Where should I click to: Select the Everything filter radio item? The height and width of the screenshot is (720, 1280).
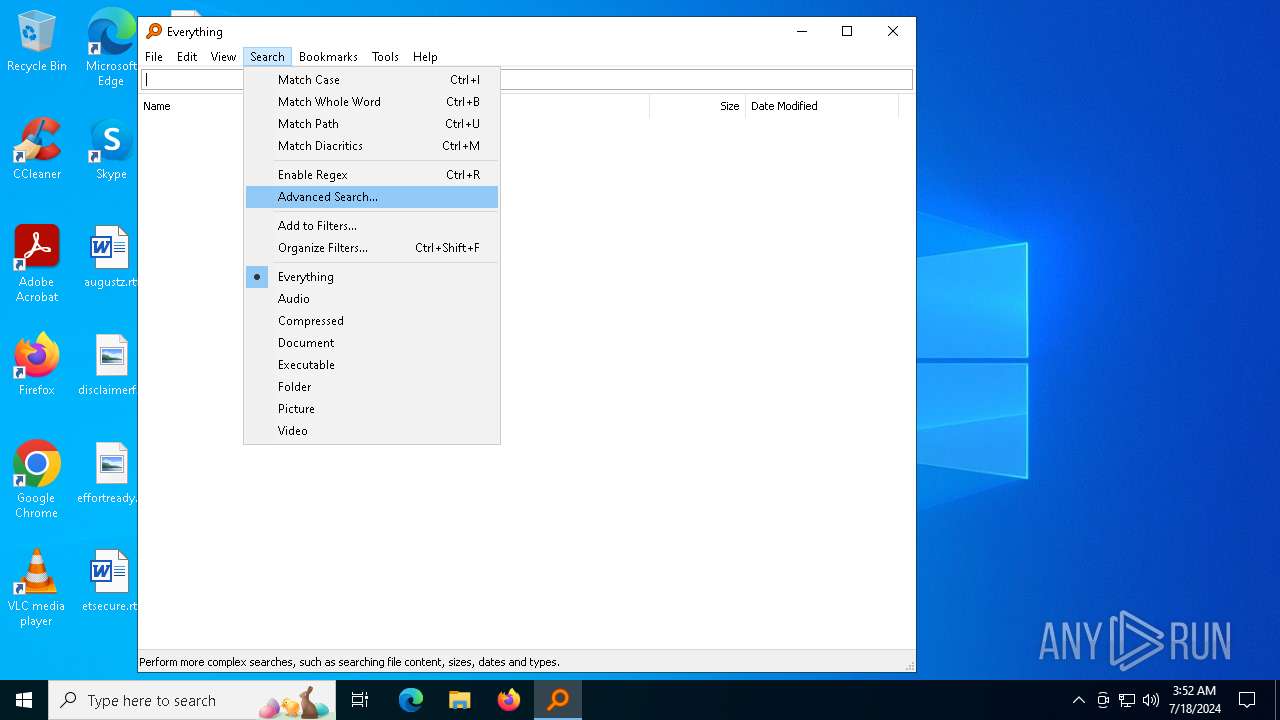[372, 277]
